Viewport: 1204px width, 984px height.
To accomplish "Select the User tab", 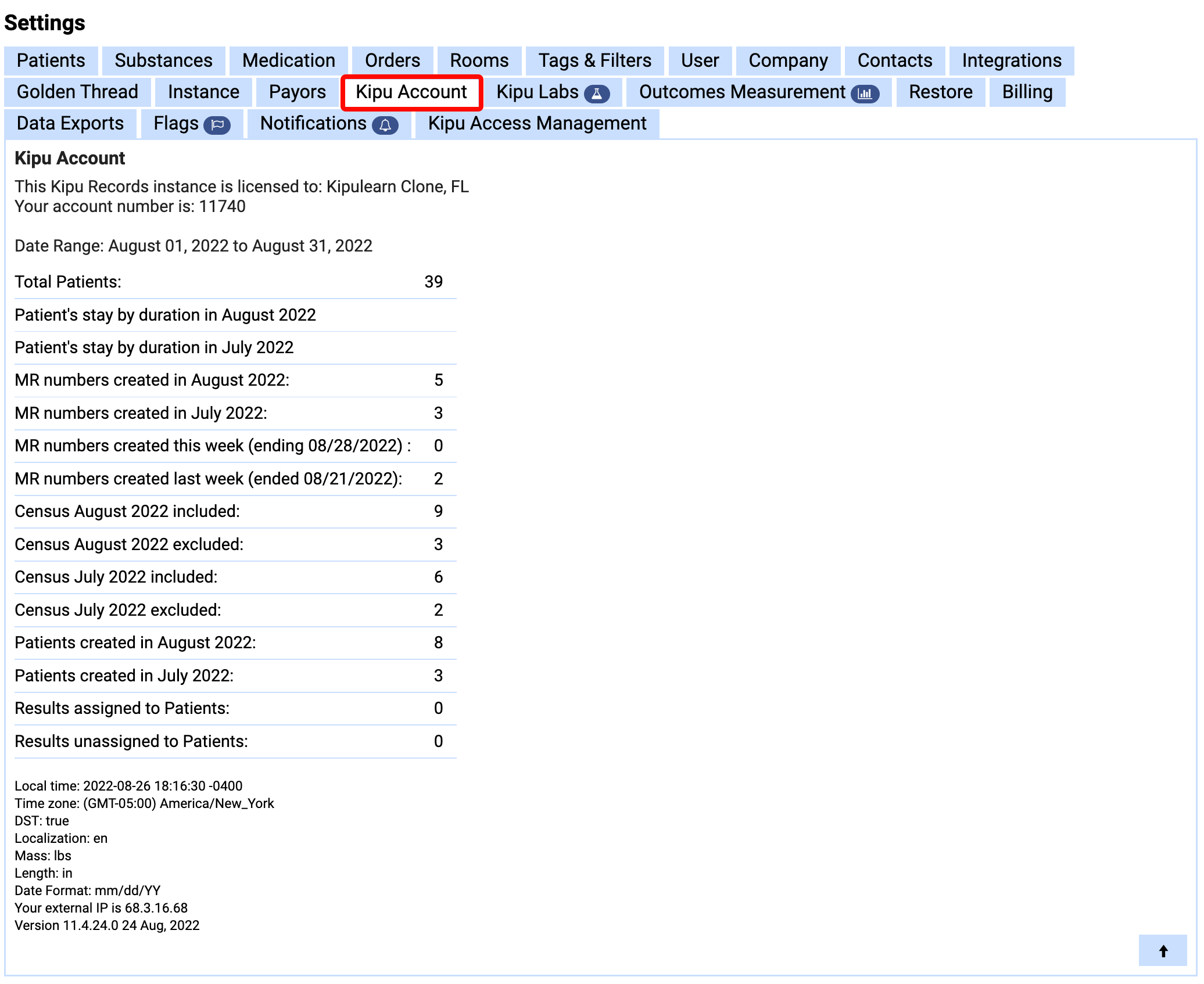I will [x=700, y=60].
